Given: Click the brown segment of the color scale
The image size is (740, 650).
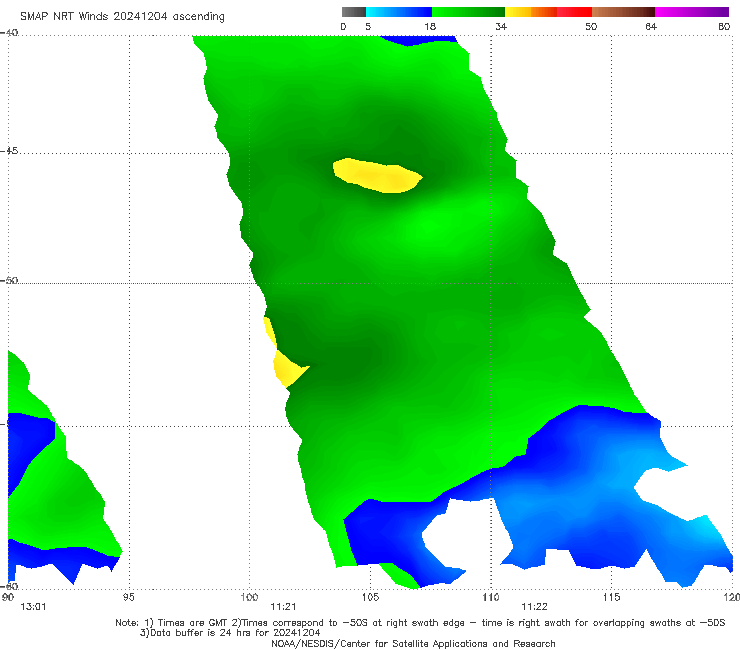Looking at the screenshot, I should (623, 12).
